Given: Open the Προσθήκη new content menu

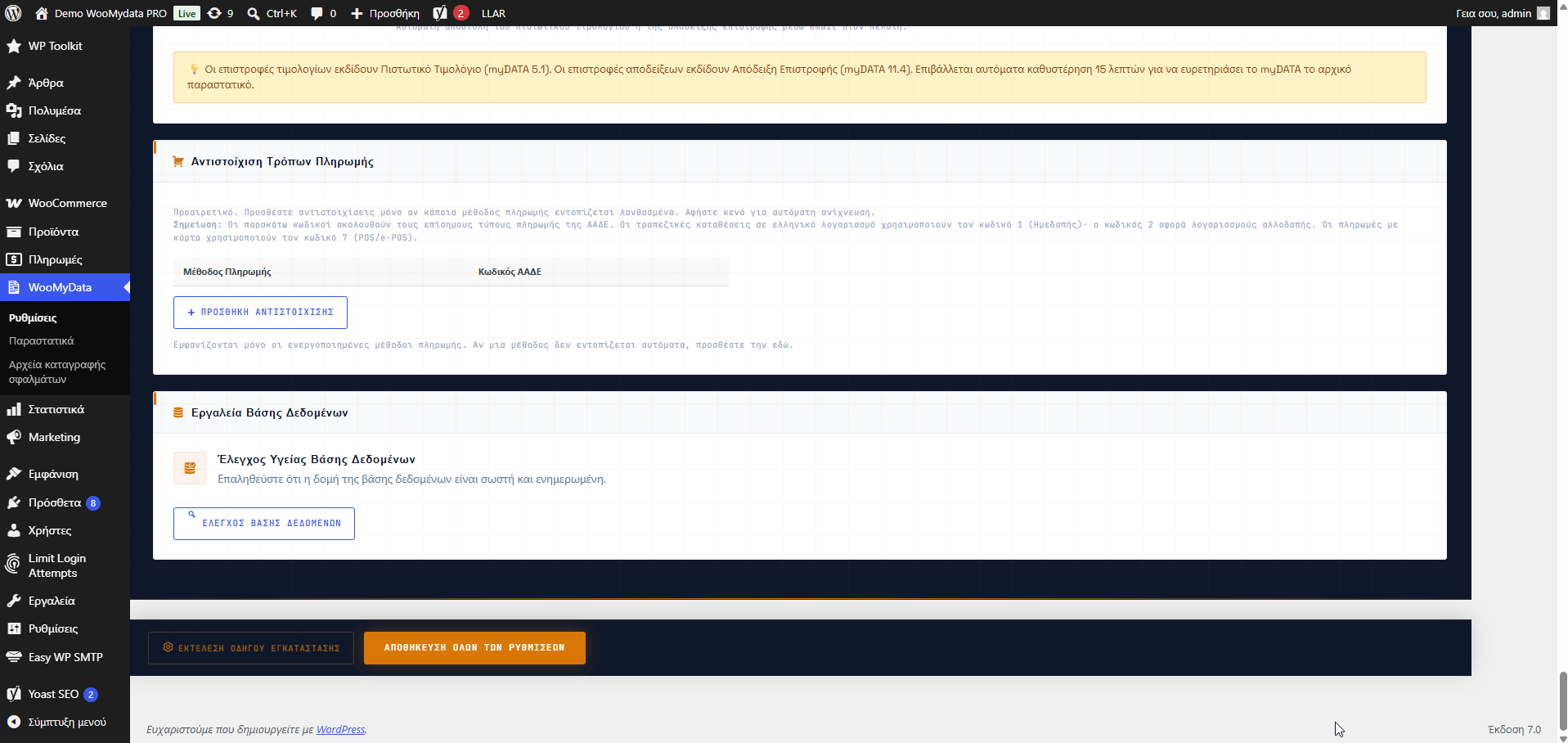Looking at the screenshot, I should (x=385, y=13).
